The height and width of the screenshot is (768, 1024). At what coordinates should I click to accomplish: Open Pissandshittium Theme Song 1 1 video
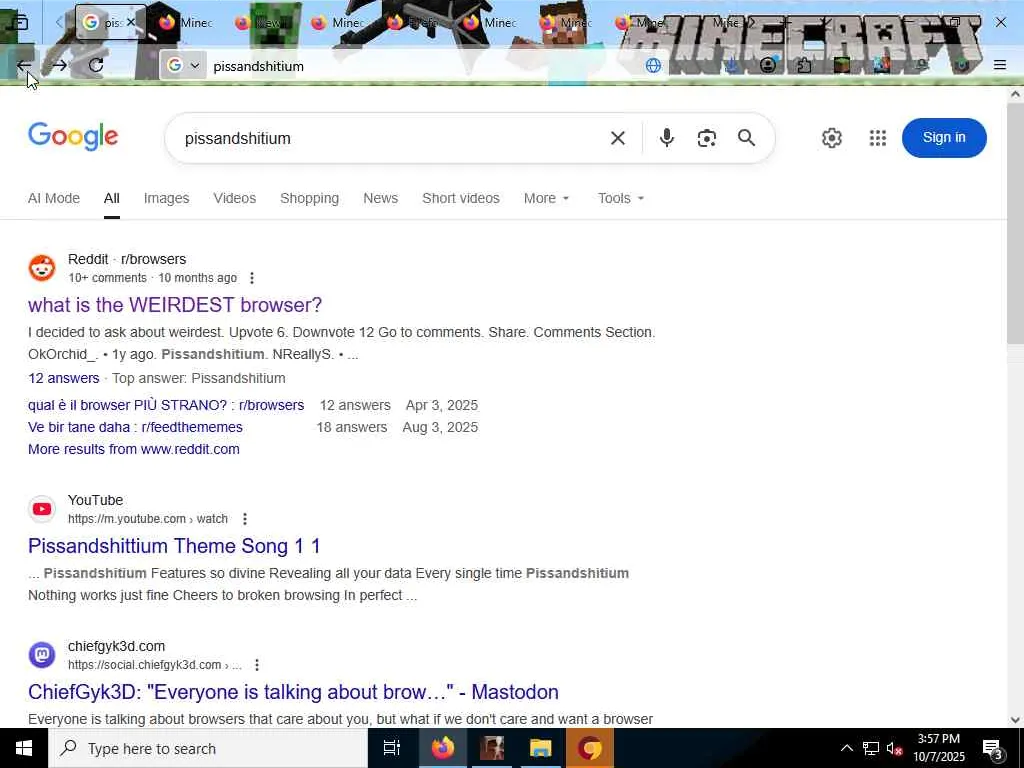click(174, 546)
